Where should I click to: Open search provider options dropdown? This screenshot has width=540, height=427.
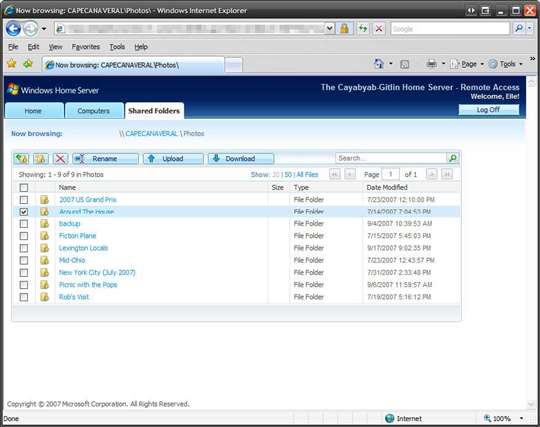coord(530,29)
